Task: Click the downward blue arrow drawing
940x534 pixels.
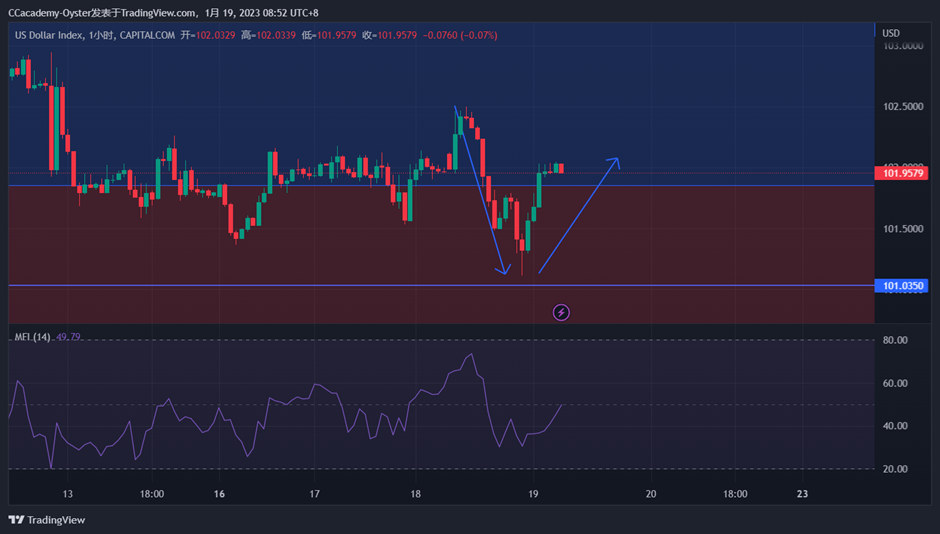Action: point(479,188)
